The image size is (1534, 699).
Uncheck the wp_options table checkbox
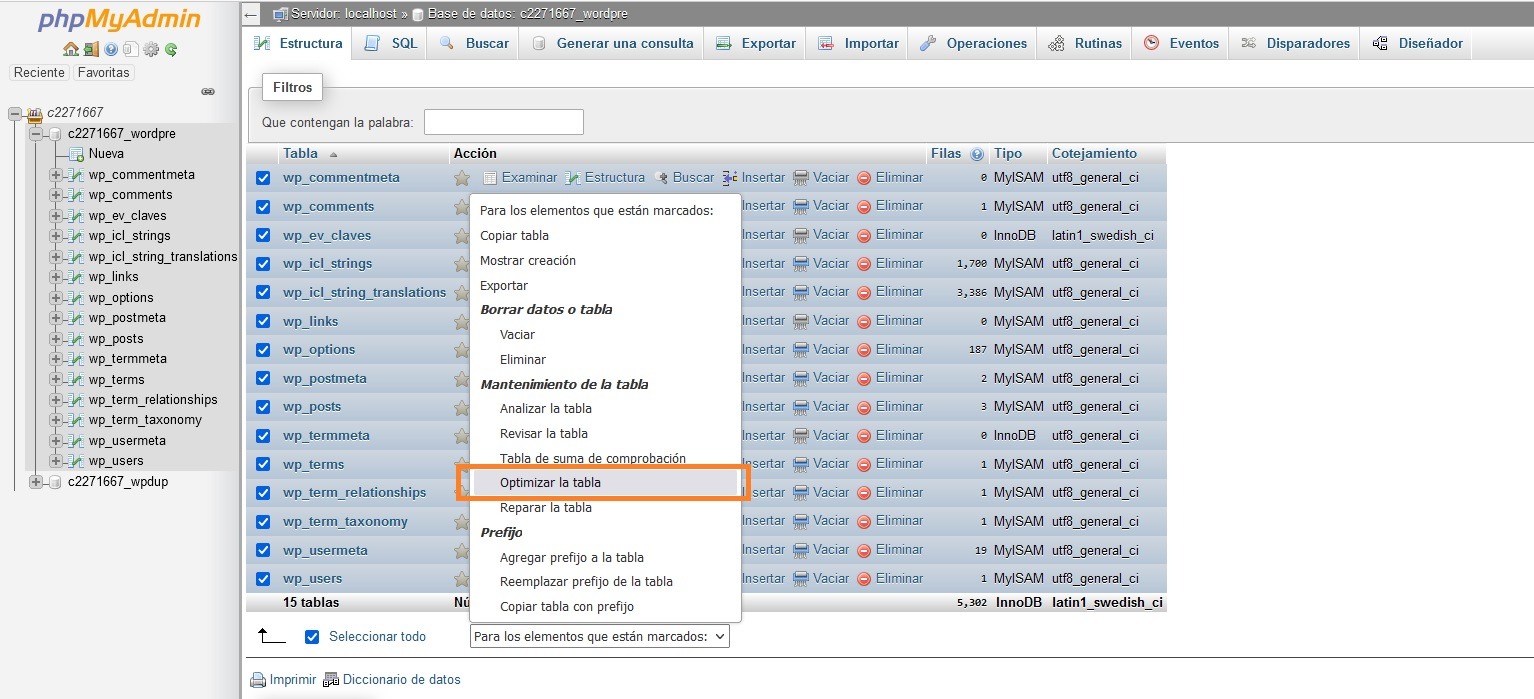(x=263, y=350)
